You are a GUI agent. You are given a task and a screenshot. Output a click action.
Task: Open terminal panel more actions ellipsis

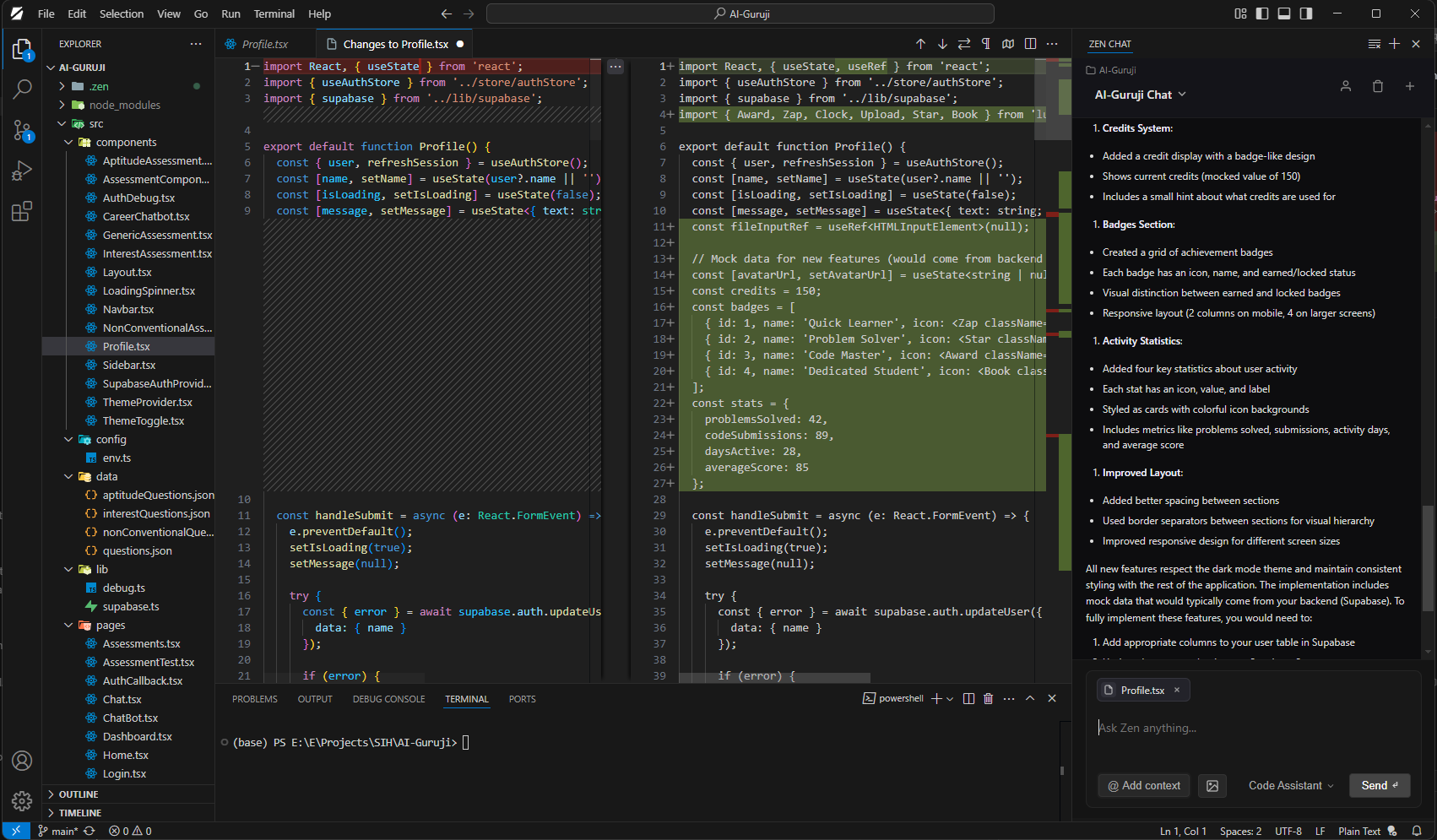[x=1009, y=698]
